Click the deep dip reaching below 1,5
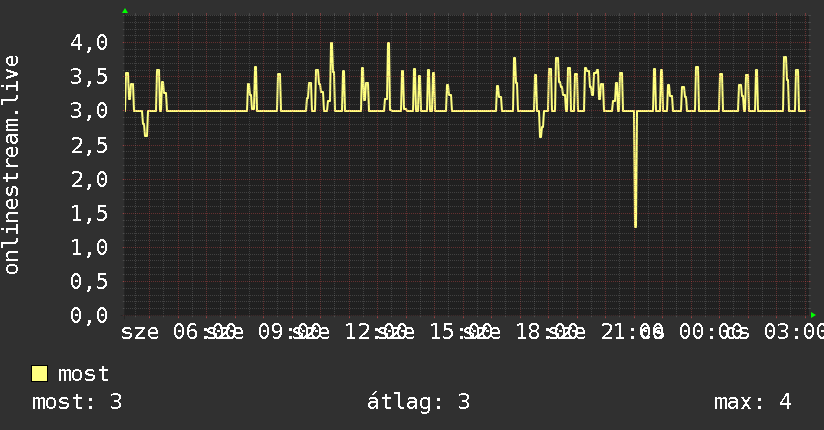 (635, 169)
